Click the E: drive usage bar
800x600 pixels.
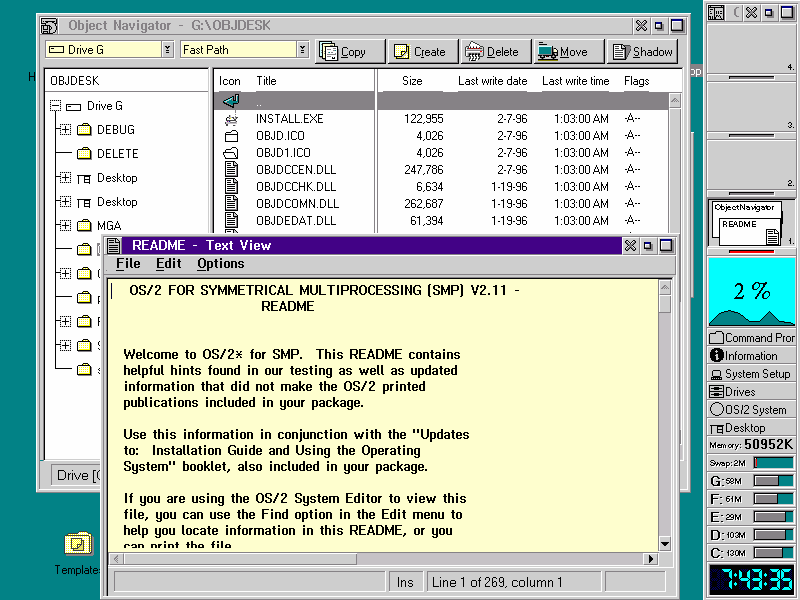(x=773, y=517)
